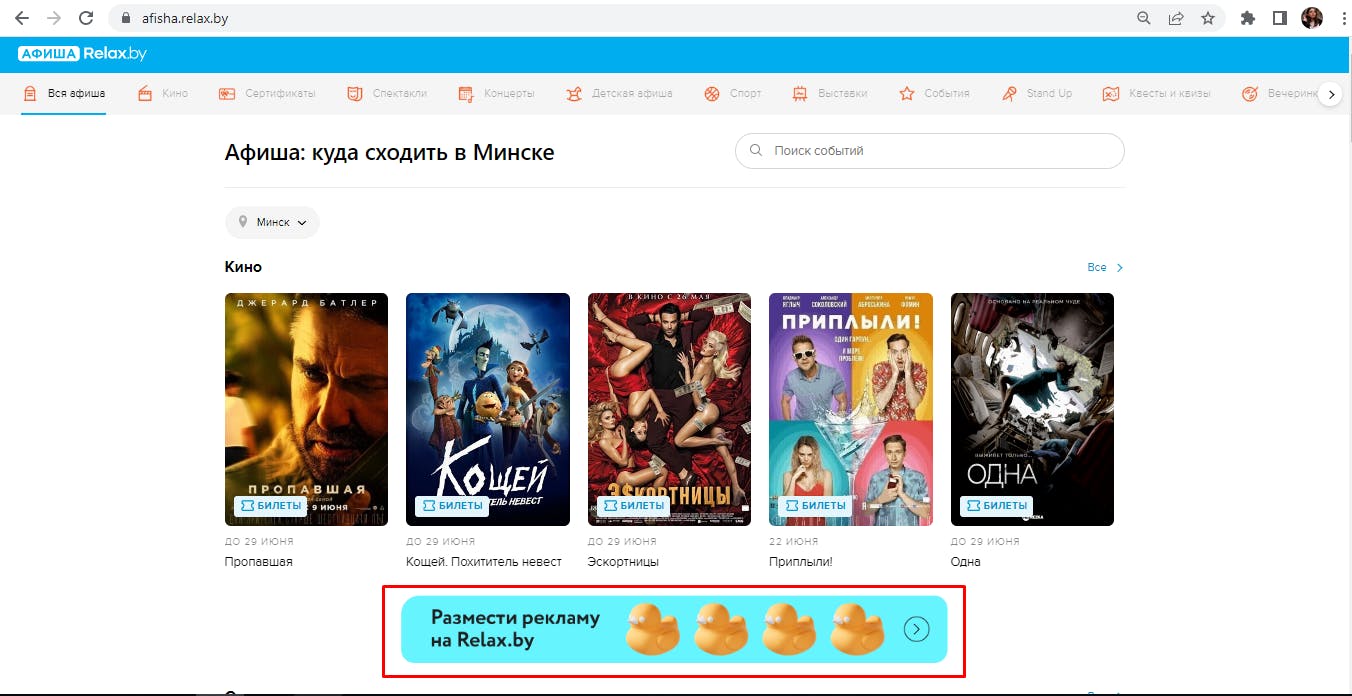Switch to the Кино tab

pos(161,93)
